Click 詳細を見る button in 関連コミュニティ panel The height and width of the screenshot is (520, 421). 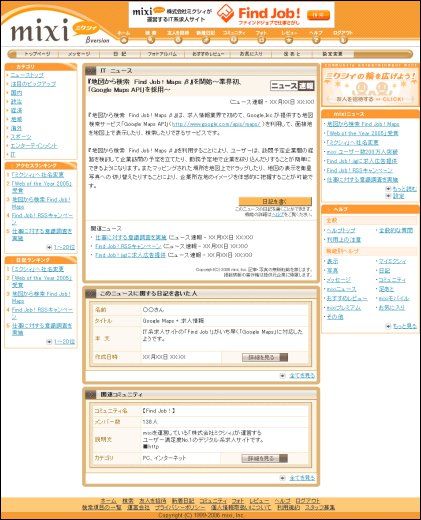click(x=265, y=459)
